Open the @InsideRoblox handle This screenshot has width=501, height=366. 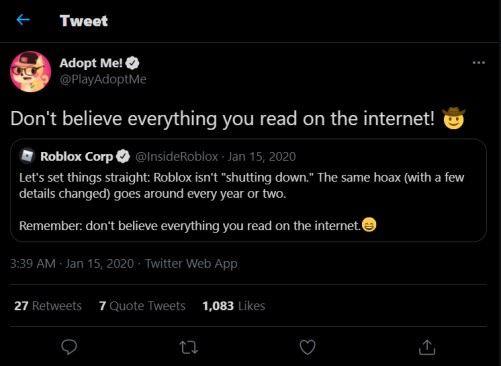[177, 156]
